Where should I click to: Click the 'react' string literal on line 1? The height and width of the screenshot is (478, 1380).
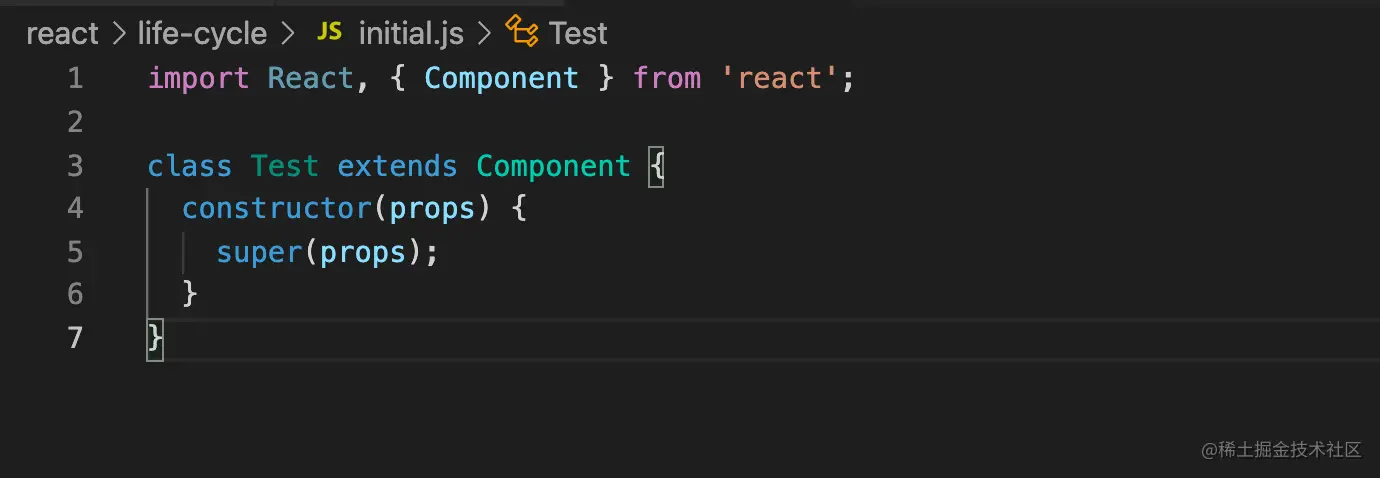pyautogui.click(x=780, y=78)
